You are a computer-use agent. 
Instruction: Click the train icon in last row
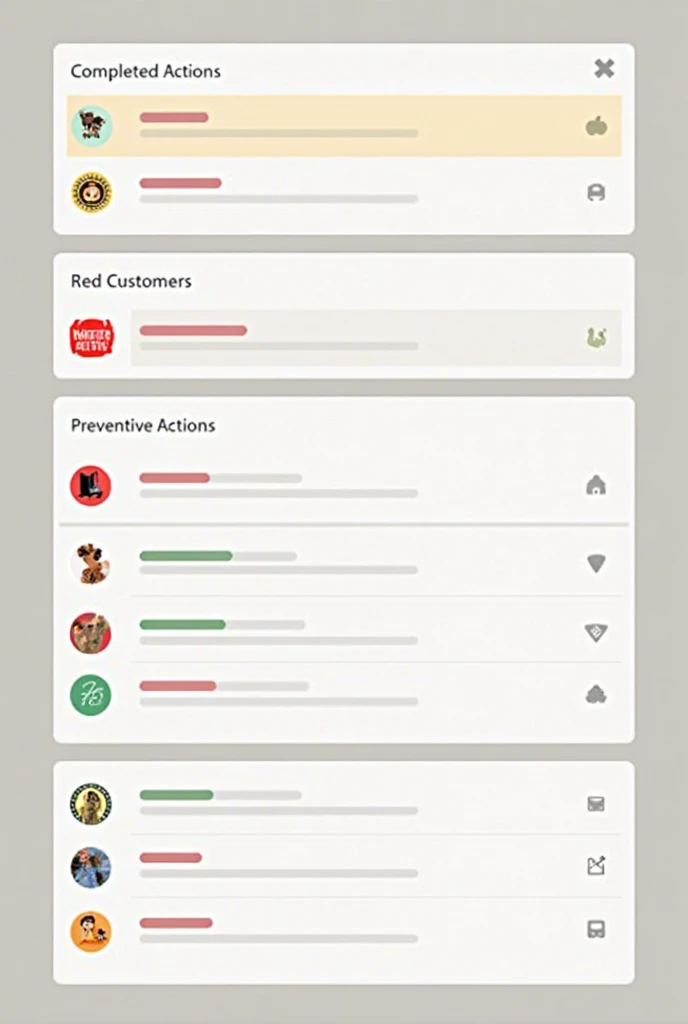(x=596, y=929)
